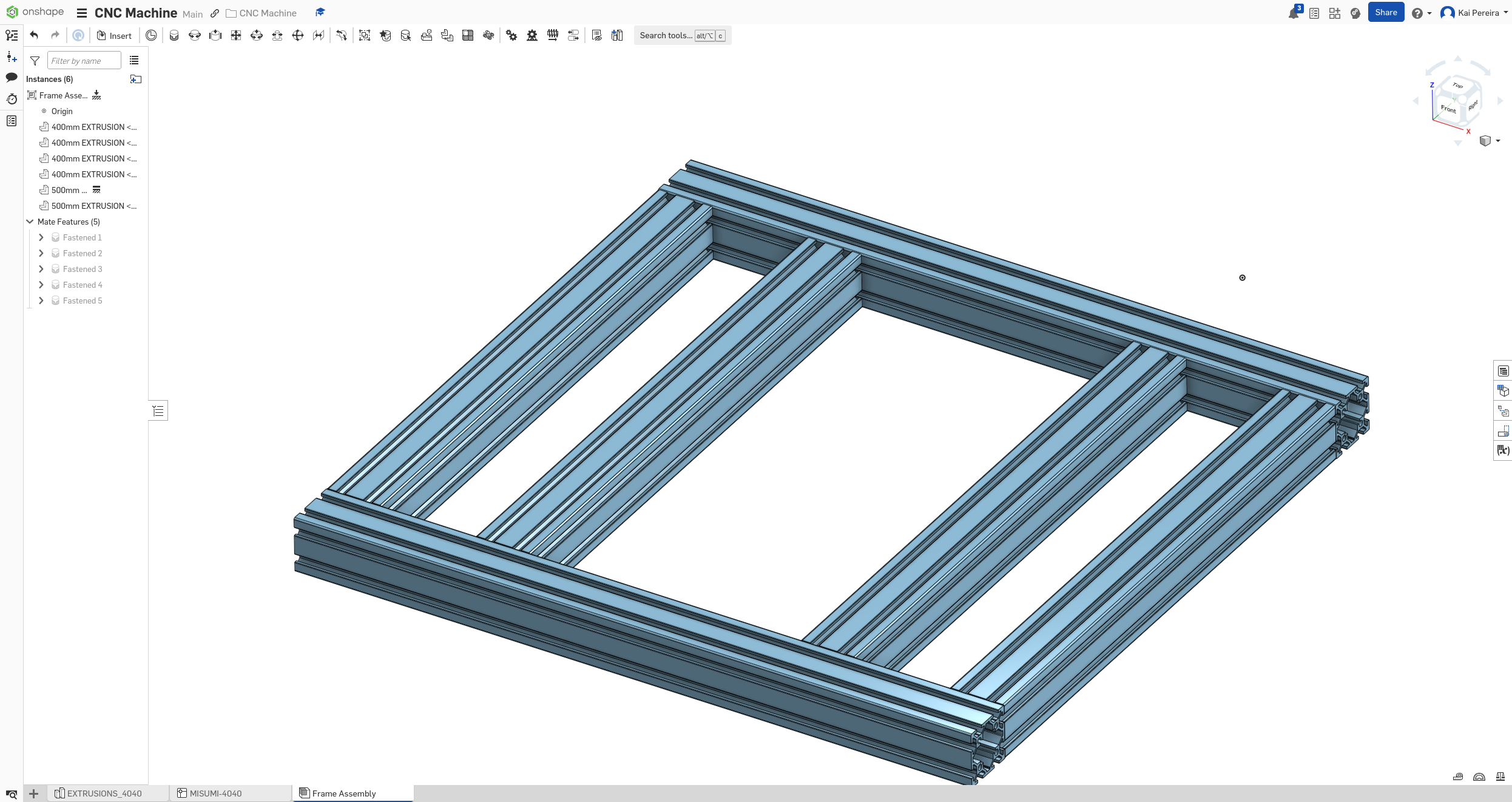Click the Search tools input field
The image size is (1512, 802).
tap(666, 35)
